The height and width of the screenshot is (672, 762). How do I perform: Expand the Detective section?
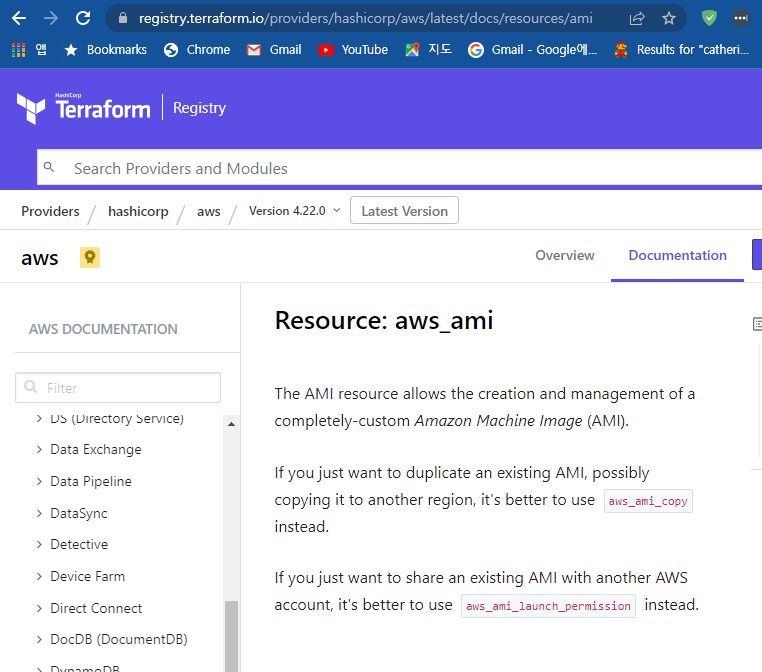coord(39,544)
